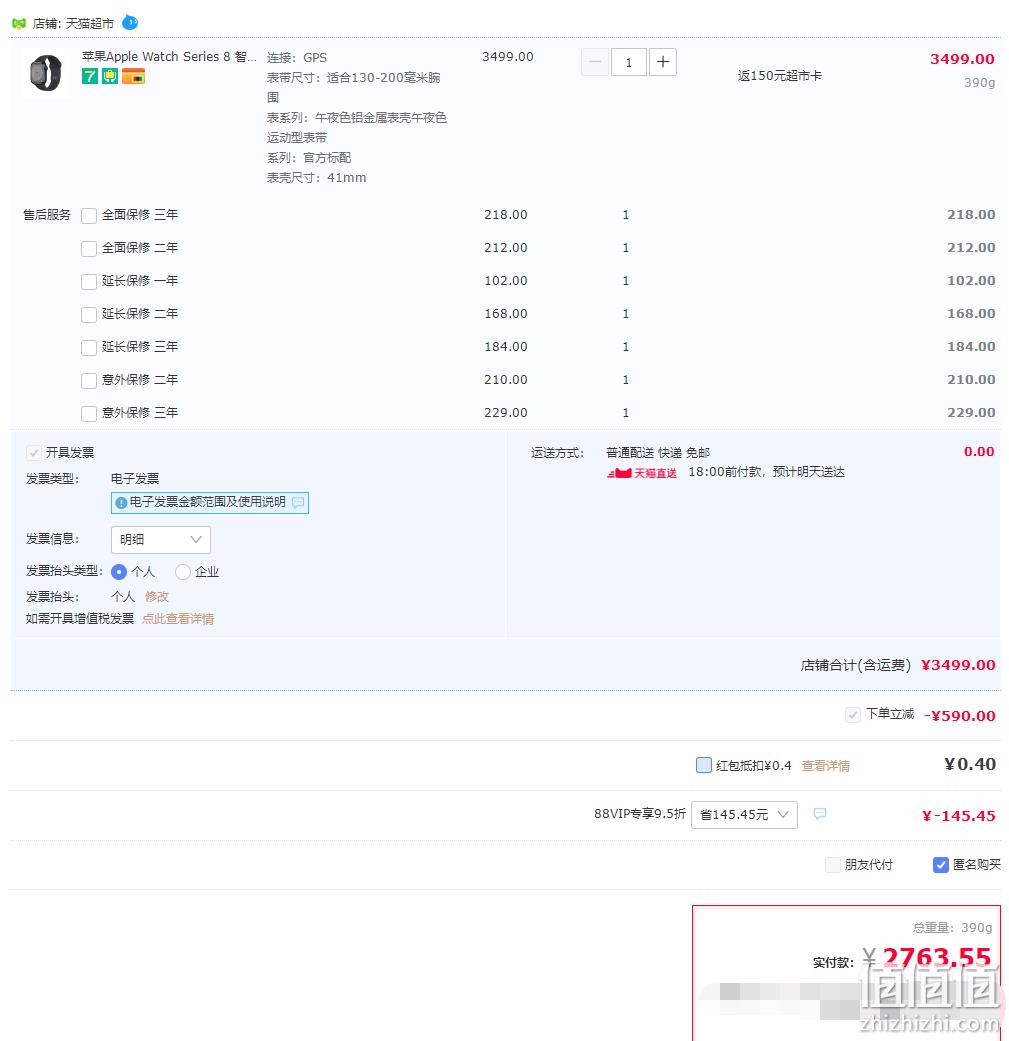Viewport: 1009px width, 1041px height.
Task: Click the info icon in invoice notice
Action: pos(121,503)
